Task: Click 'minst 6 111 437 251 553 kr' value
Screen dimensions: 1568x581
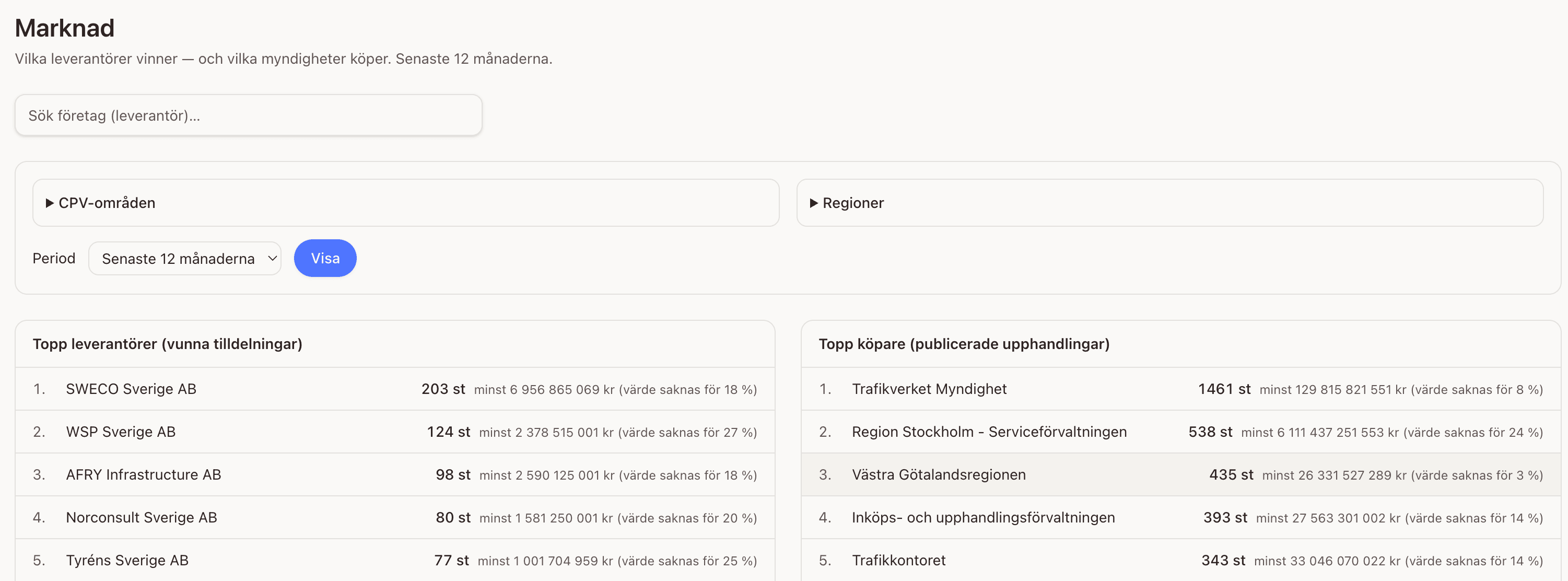Action: pos(1320,433)
